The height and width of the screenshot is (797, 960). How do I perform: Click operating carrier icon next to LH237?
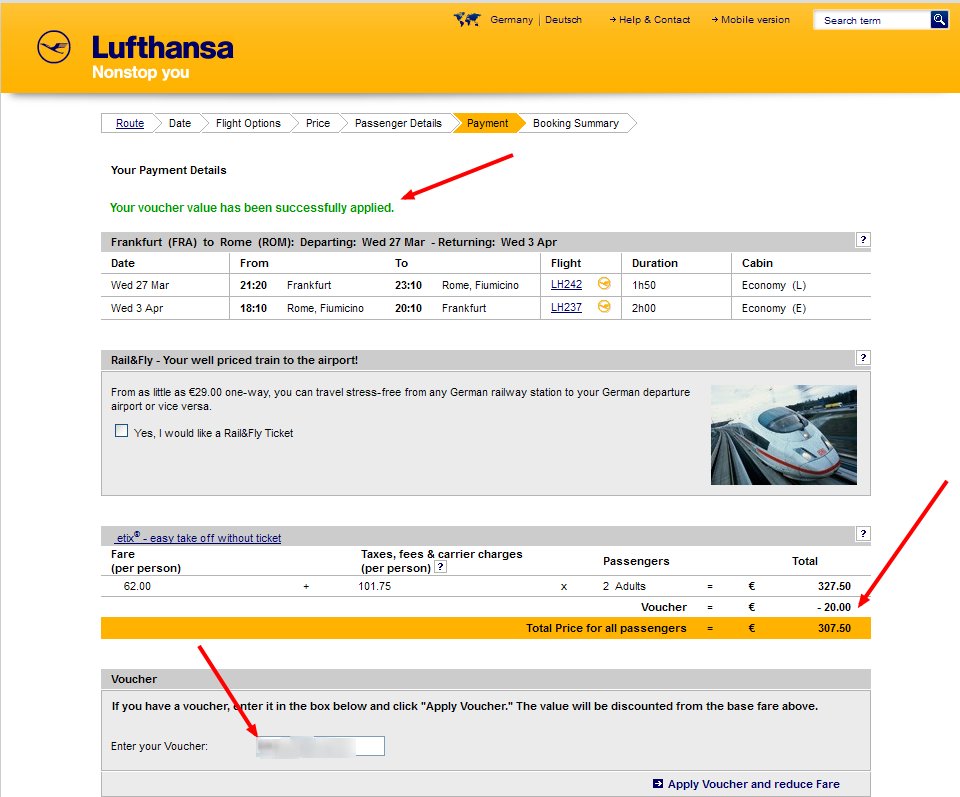[x=604, y=306]
